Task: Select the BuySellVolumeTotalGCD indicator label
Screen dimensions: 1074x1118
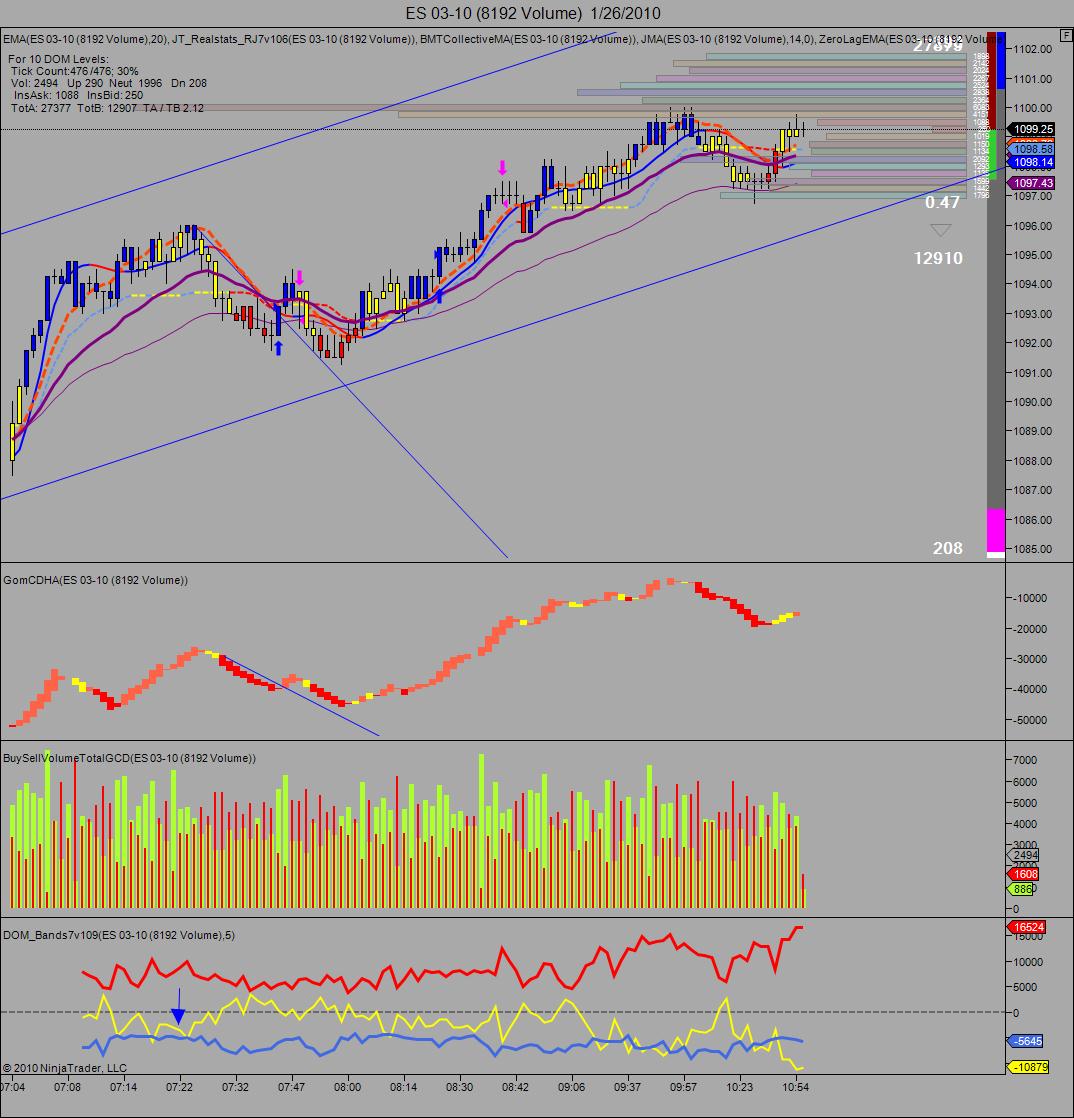Action: click(x=129, y=758)
